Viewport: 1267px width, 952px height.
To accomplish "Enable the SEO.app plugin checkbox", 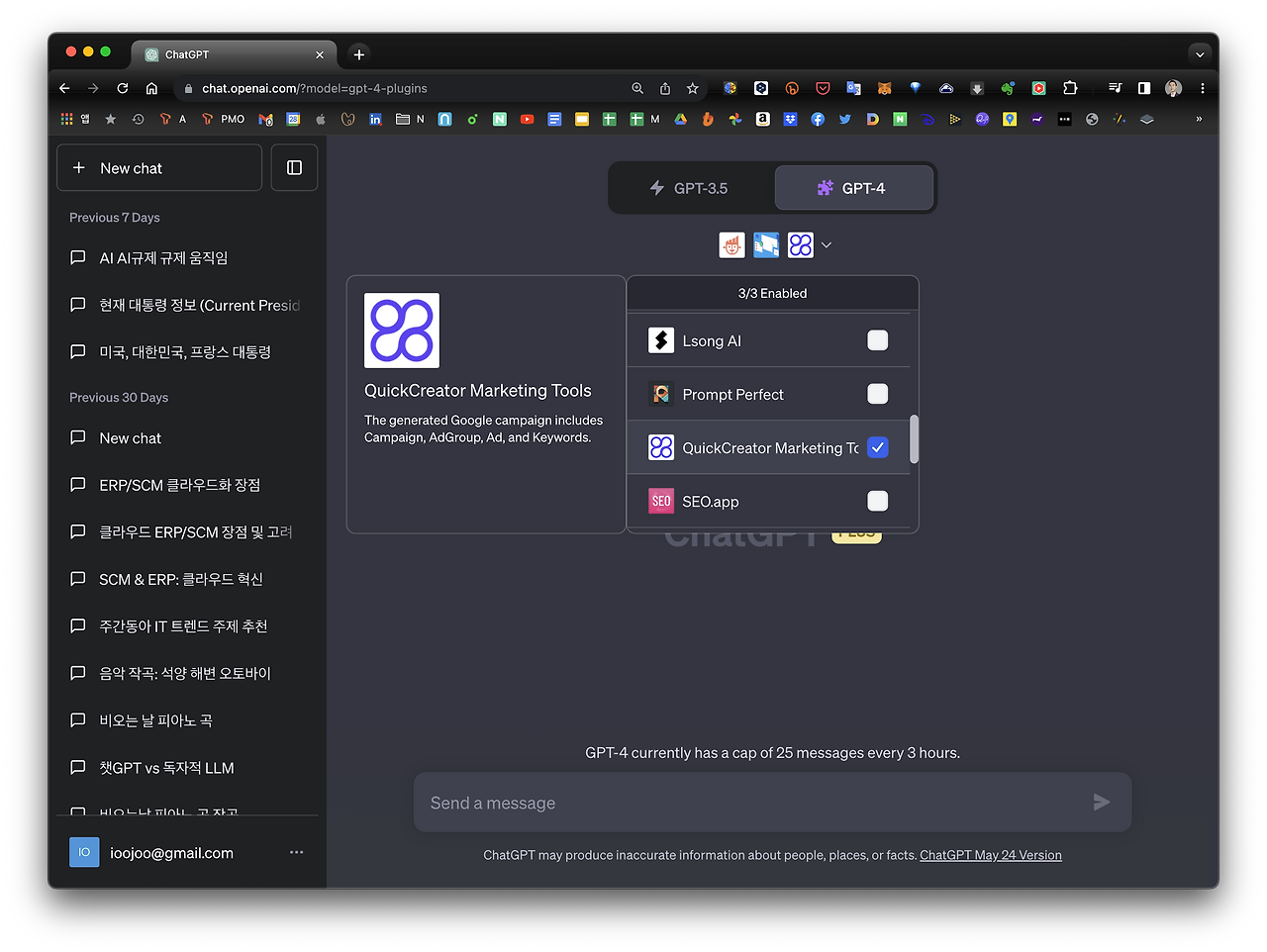I will [x=878, y=501].
